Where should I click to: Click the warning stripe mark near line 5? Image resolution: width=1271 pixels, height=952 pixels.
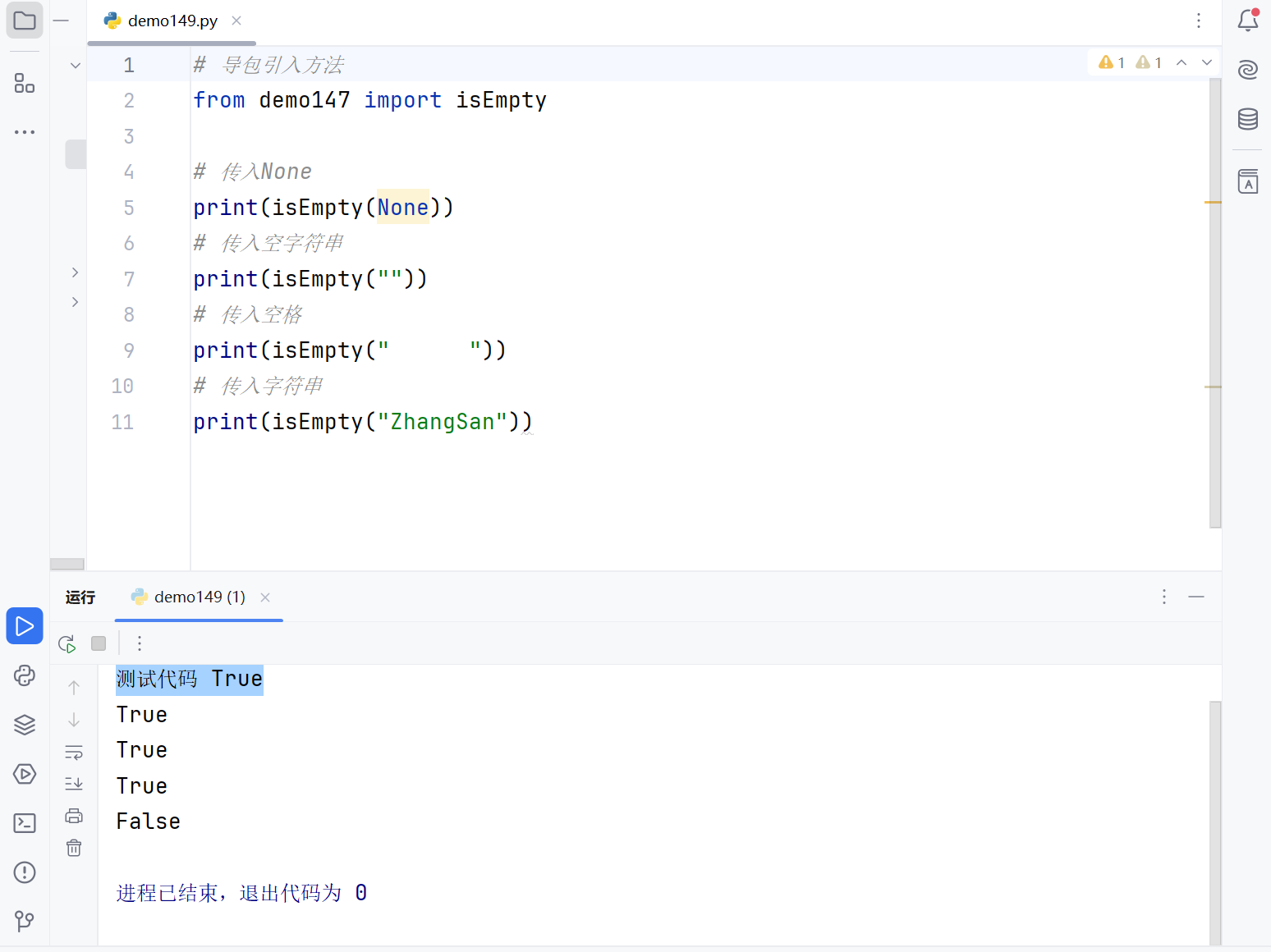(x=1213, y=202)
